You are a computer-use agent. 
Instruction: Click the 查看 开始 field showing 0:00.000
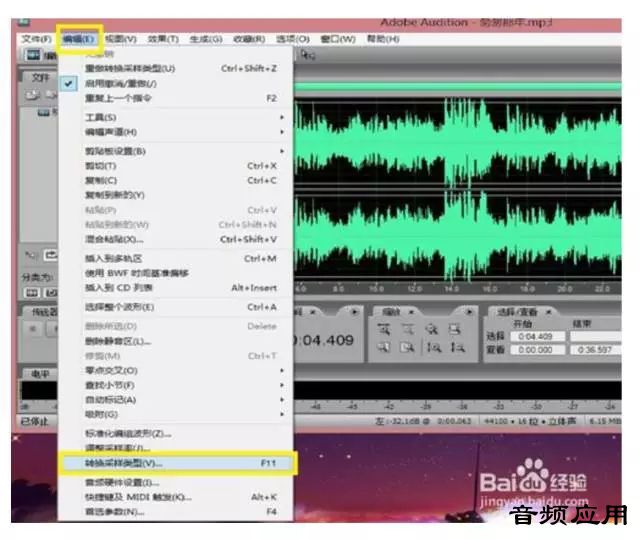click(538, 350)
